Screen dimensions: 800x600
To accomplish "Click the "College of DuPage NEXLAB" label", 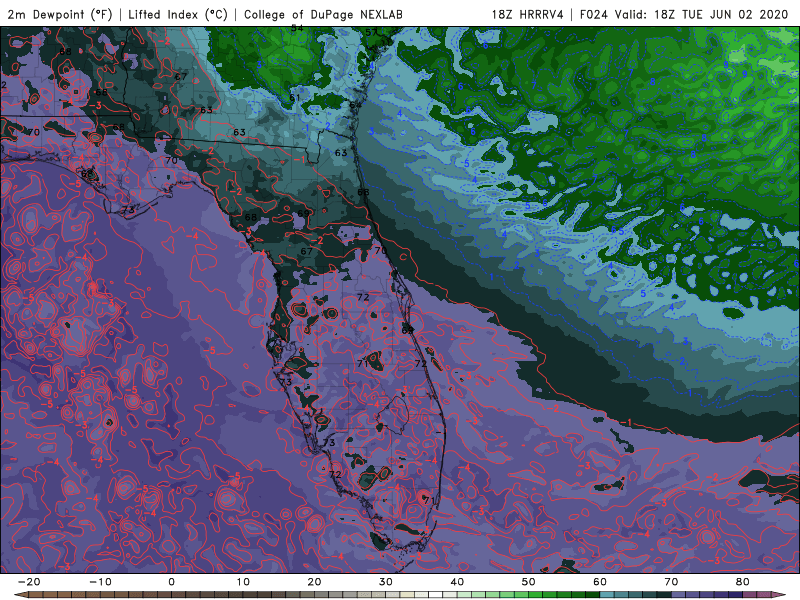I will 323,14.
